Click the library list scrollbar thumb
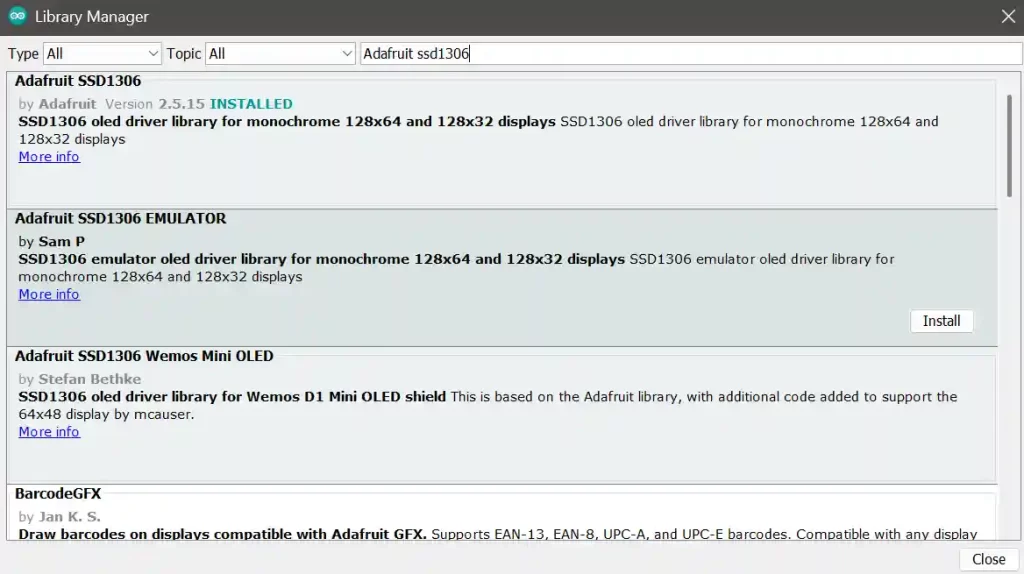 click(1009, 140)
